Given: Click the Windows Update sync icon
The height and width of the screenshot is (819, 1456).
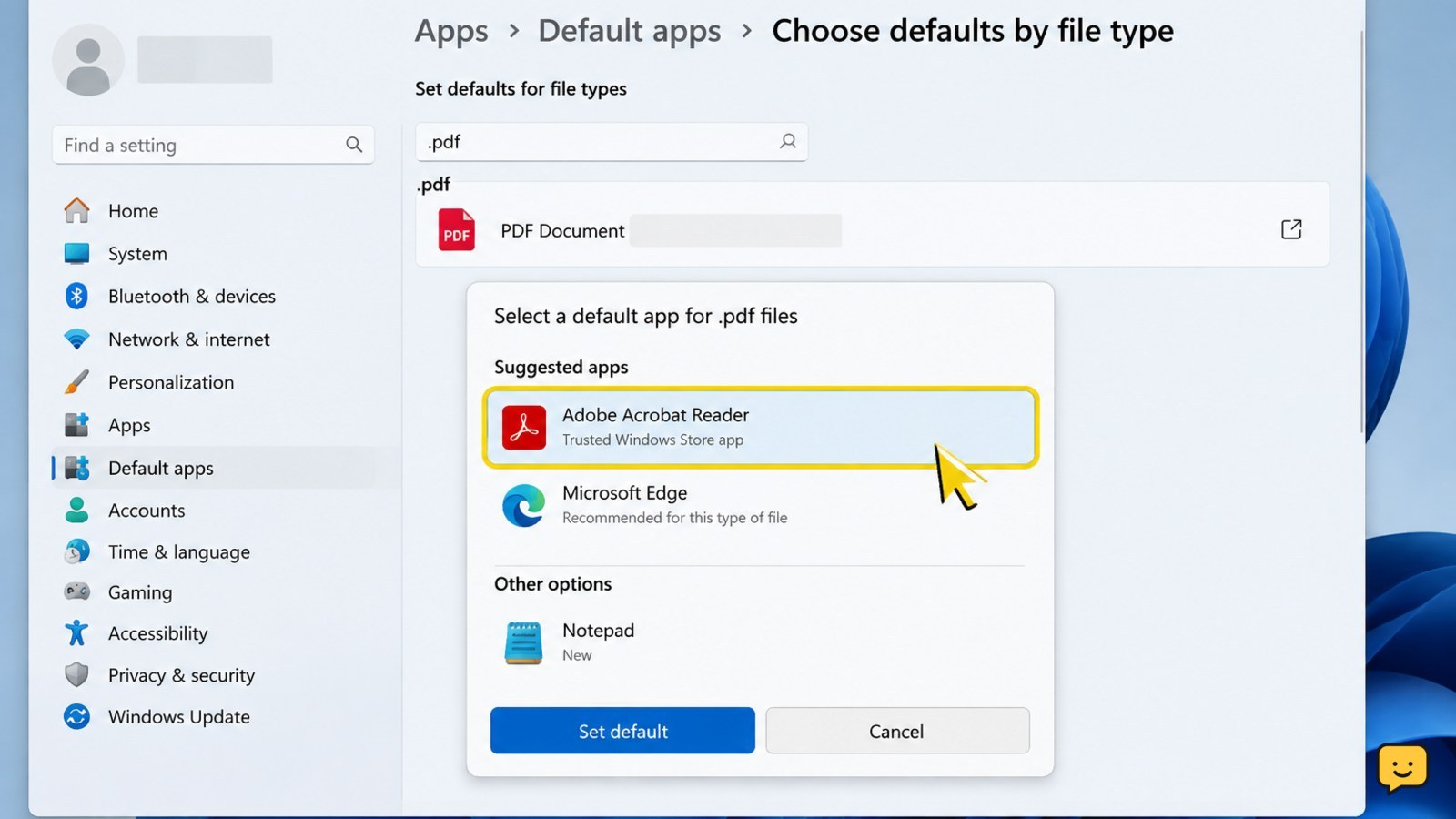Looking at the screenshot, I should click(76, 717).
